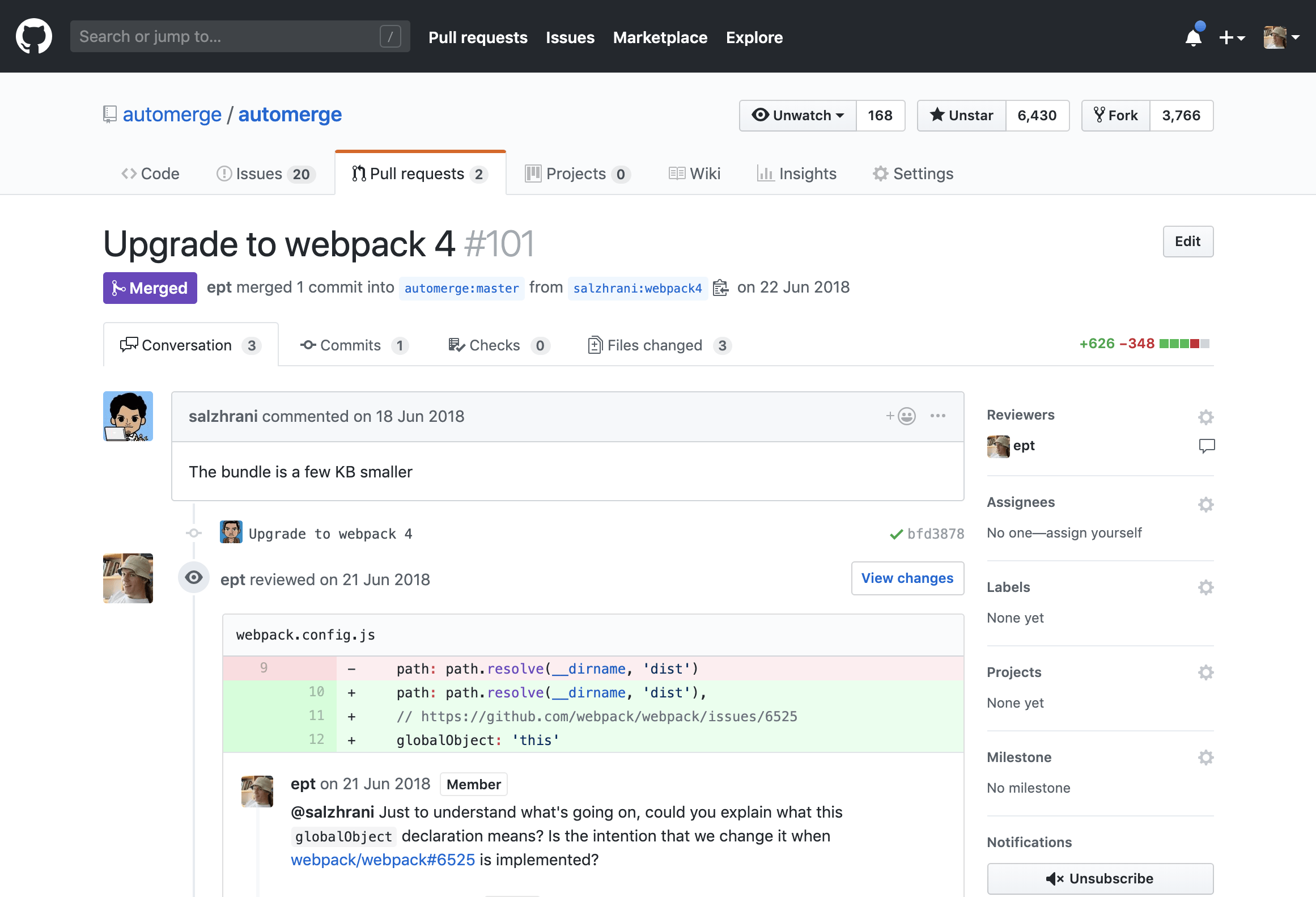The image size is (1316, 897).
Task: Click the Reviewers gear icon
Action: (1205, 417)
